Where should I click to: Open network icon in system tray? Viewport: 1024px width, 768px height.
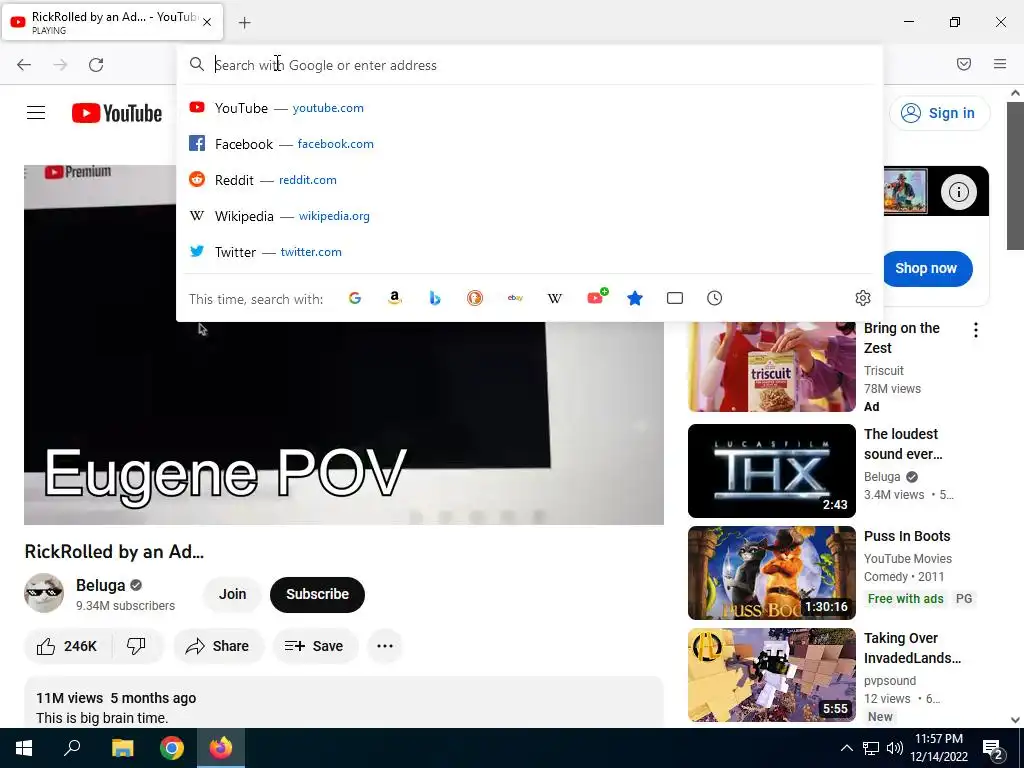[871, 748]
